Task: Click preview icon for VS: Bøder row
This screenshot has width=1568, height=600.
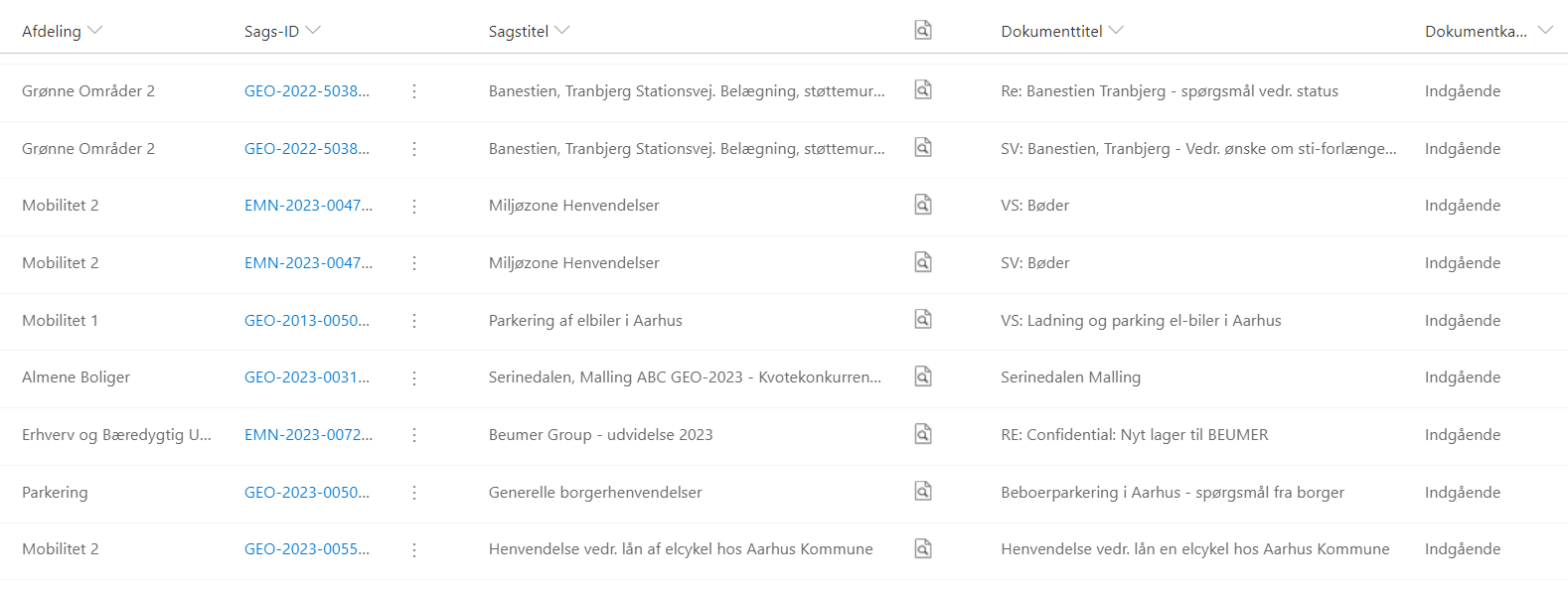Action: tap(923, 205)
